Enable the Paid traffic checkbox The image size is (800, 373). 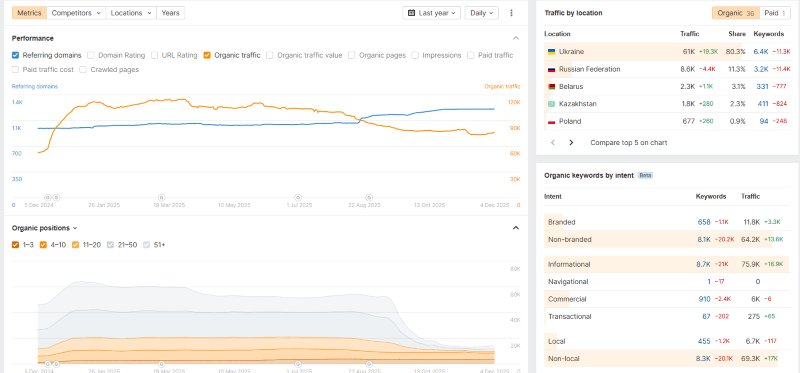pyautogui.click(x=470, y=55)
